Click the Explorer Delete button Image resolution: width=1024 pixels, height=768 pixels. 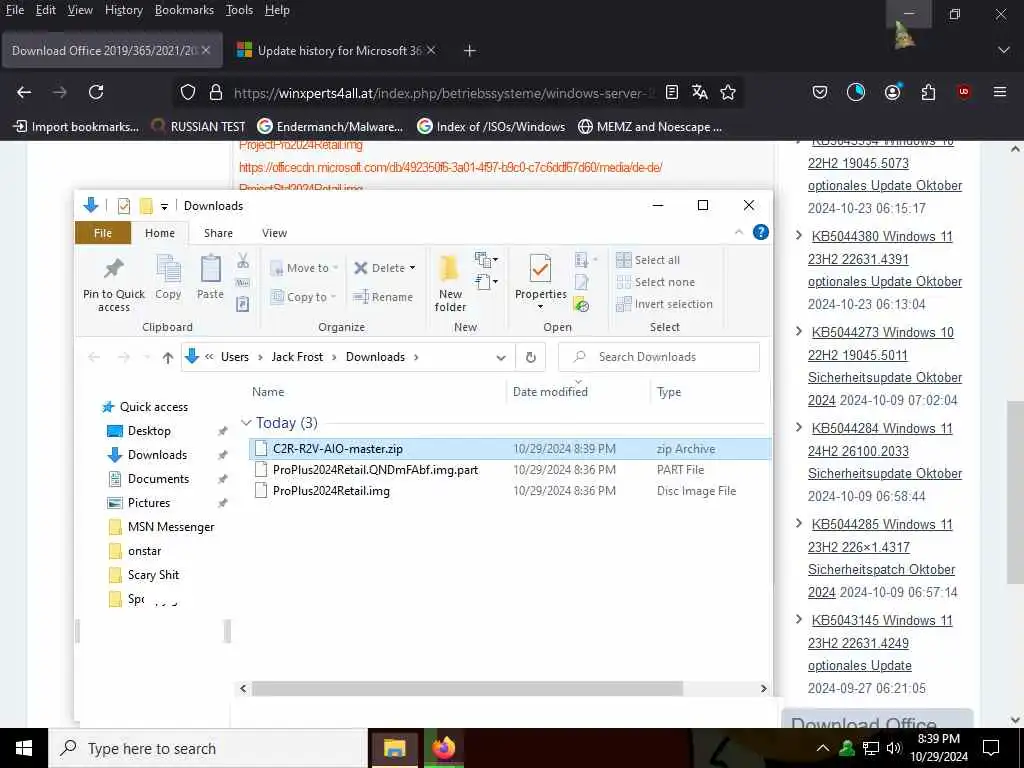pos(385,268)
